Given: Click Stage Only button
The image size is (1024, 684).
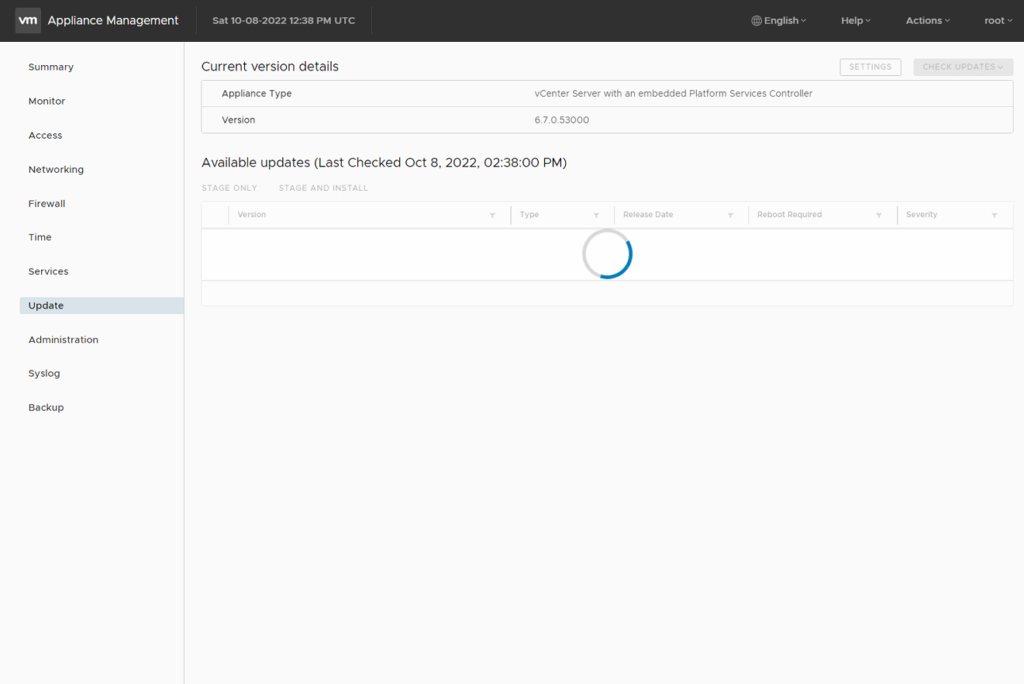Looking at the screenshot, I should point(229,188).
